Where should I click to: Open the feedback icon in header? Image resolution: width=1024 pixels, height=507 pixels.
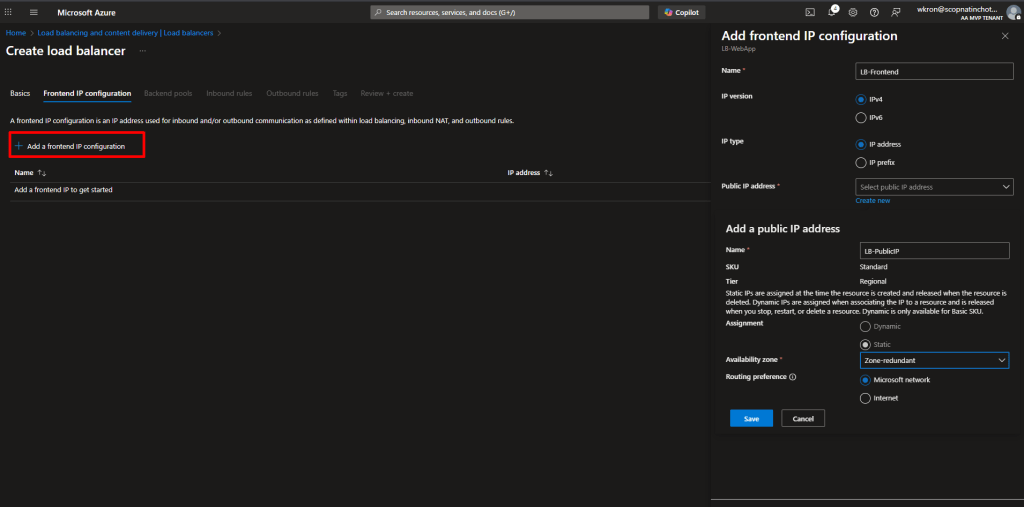tap(895, 12)
